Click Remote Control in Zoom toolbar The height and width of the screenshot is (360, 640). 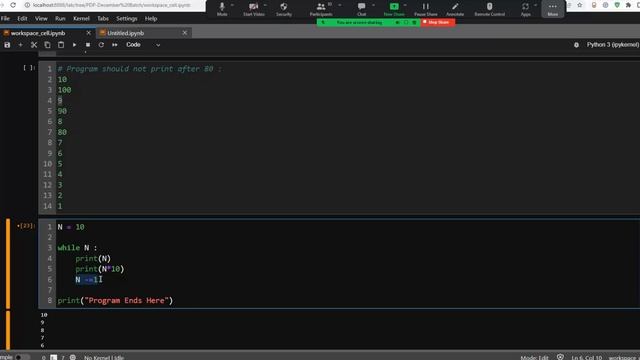[489, 9]
